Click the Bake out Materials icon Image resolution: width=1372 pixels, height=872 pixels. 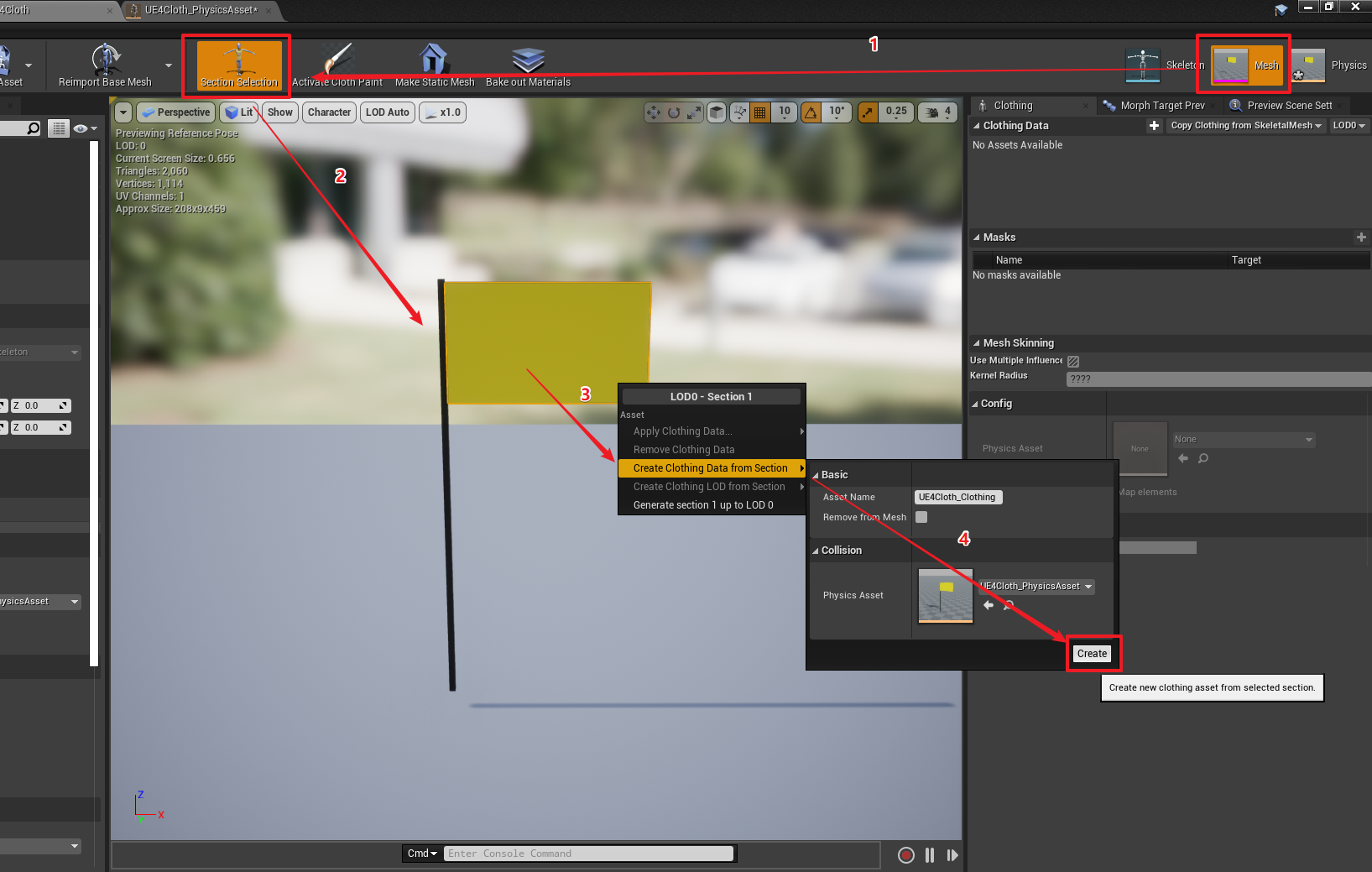tap(528, 60)
